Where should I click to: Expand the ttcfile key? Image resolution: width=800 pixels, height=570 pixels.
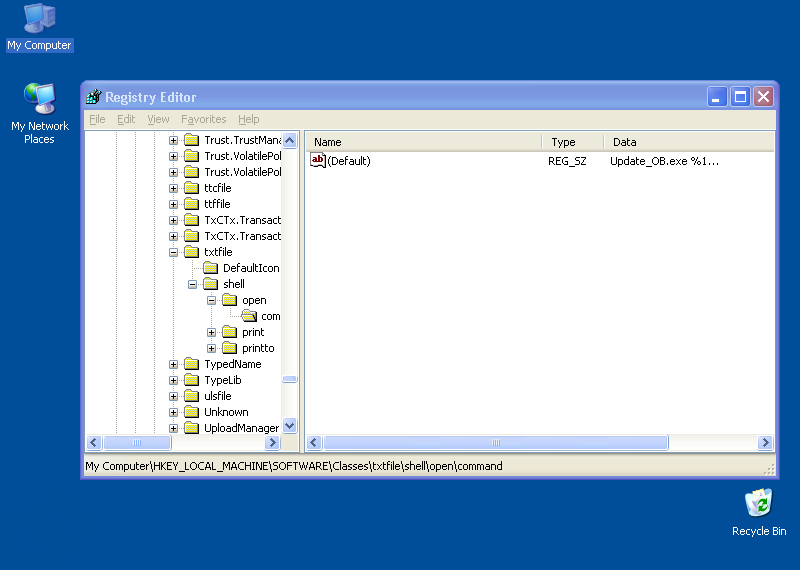(x=173, y=188)
